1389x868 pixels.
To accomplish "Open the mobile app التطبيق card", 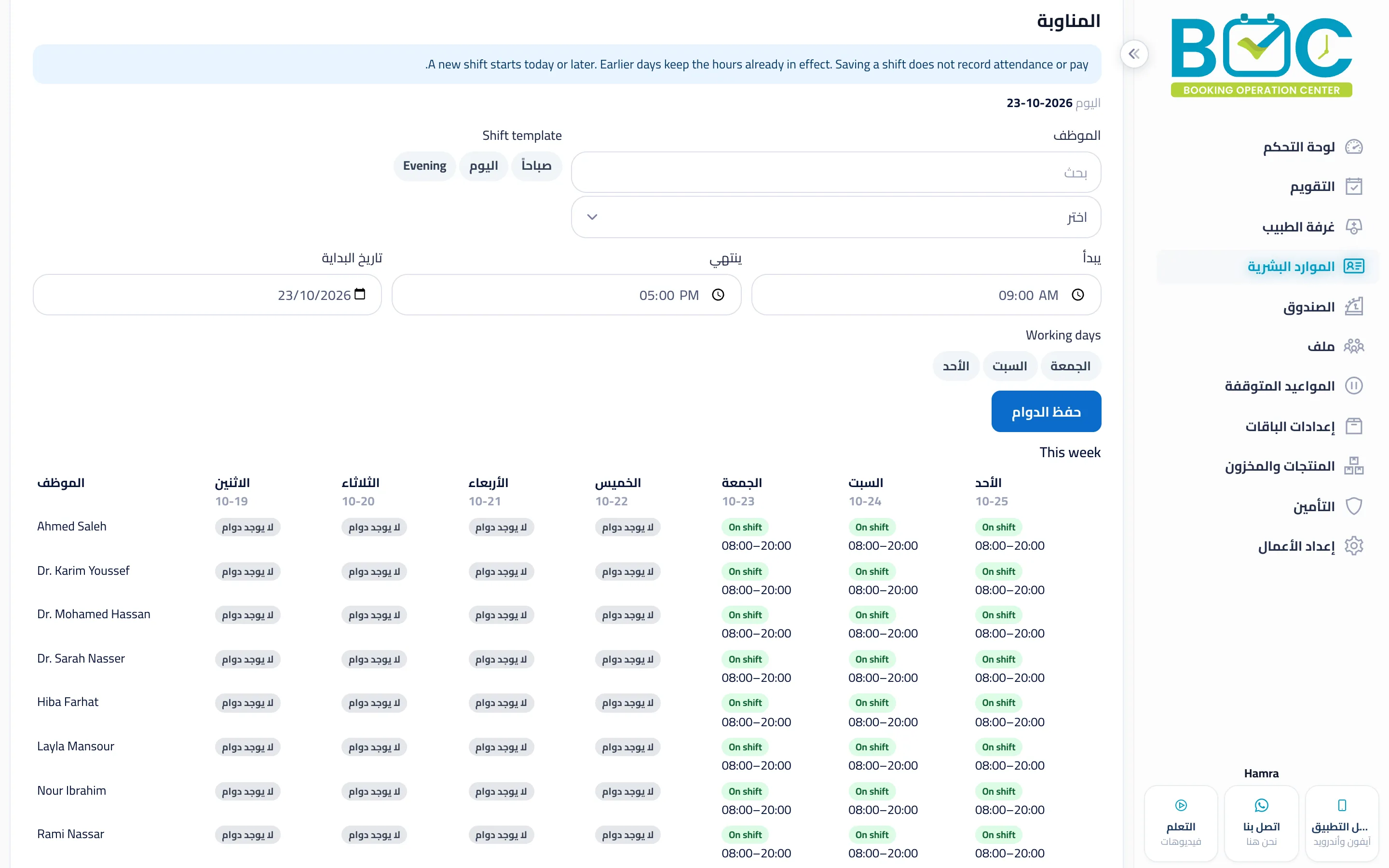I will [x=1341, y=823].
